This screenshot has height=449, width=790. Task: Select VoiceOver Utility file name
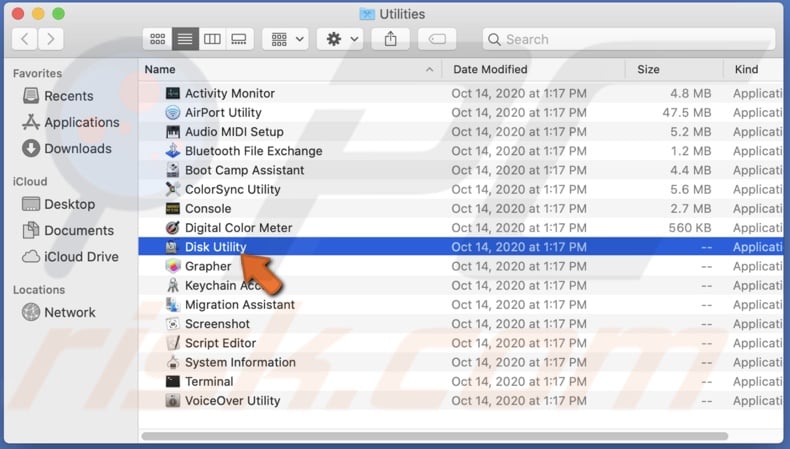(x=232, y=401)
